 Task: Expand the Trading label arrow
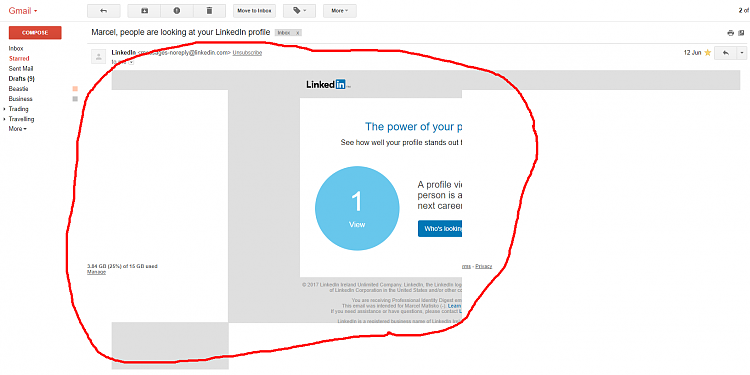pyautogui.click(x=4, y=109)
